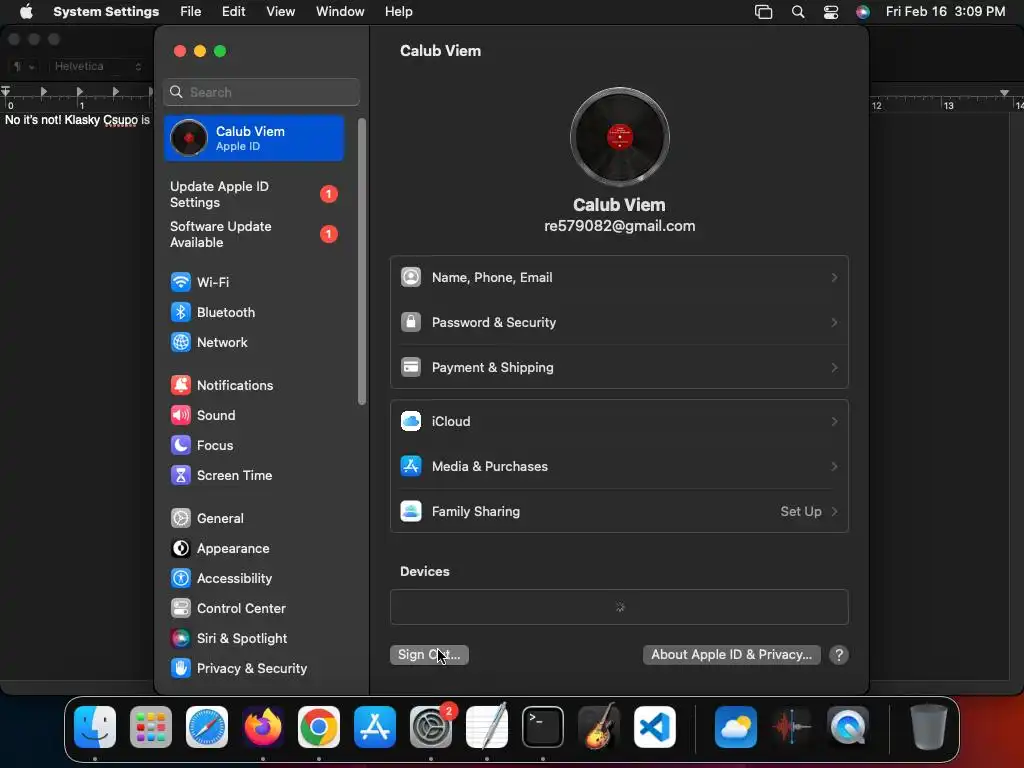Click the date and time in menu bar
The width and height of the screenshot is (1024, 768).
(945, 12)
